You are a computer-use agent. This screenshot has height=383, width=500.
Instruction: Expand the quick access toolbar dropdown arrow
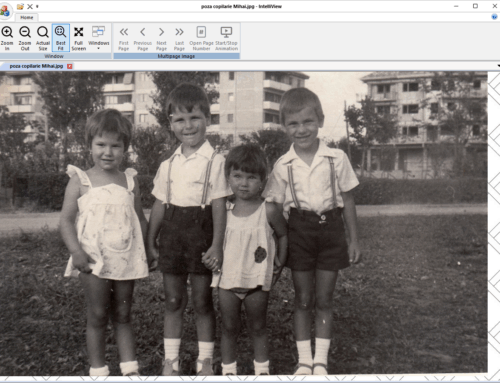tap(37, 6)
